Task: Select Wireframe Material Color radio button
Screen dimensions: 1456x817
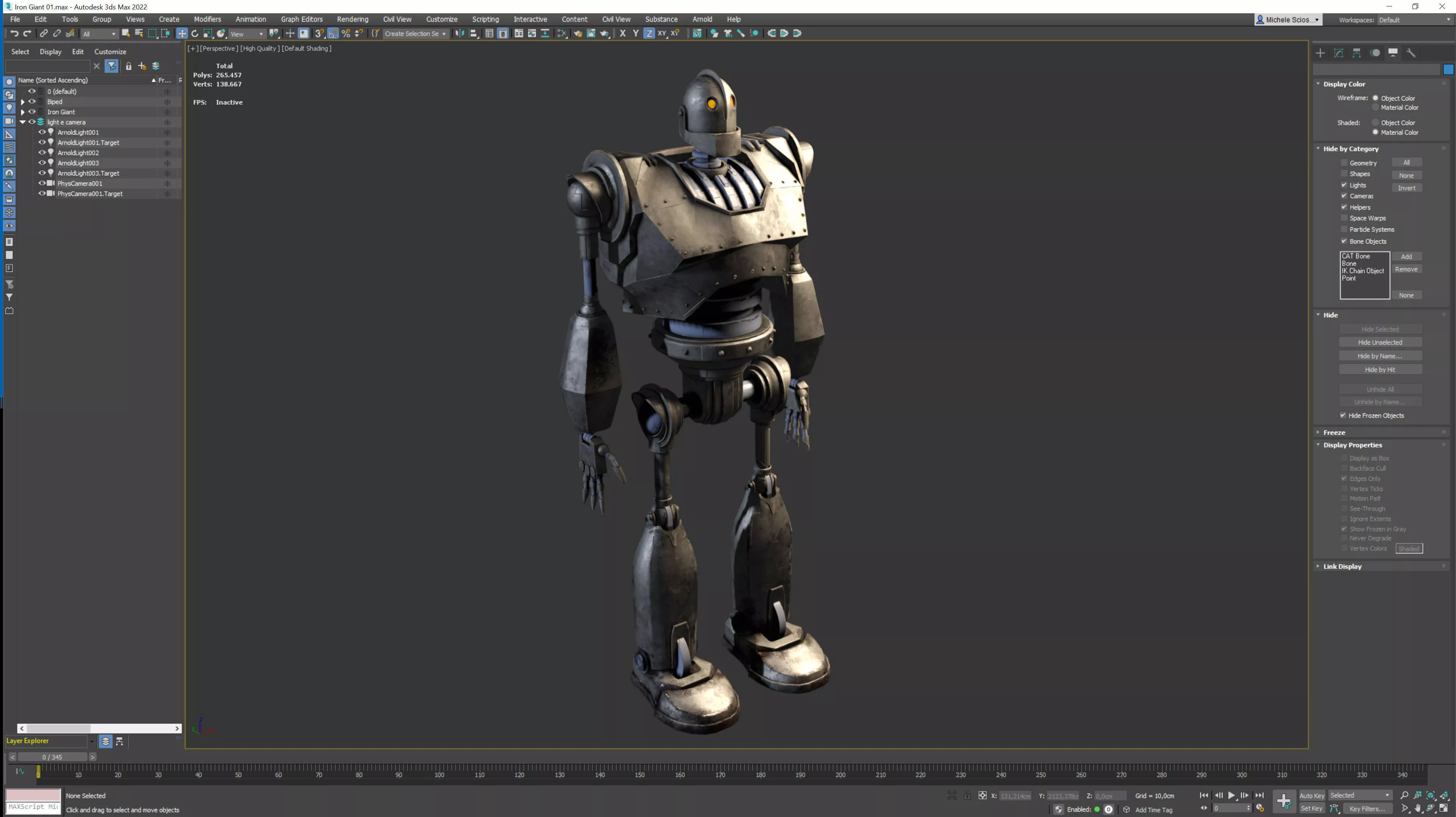Action: click(1376, 107)
